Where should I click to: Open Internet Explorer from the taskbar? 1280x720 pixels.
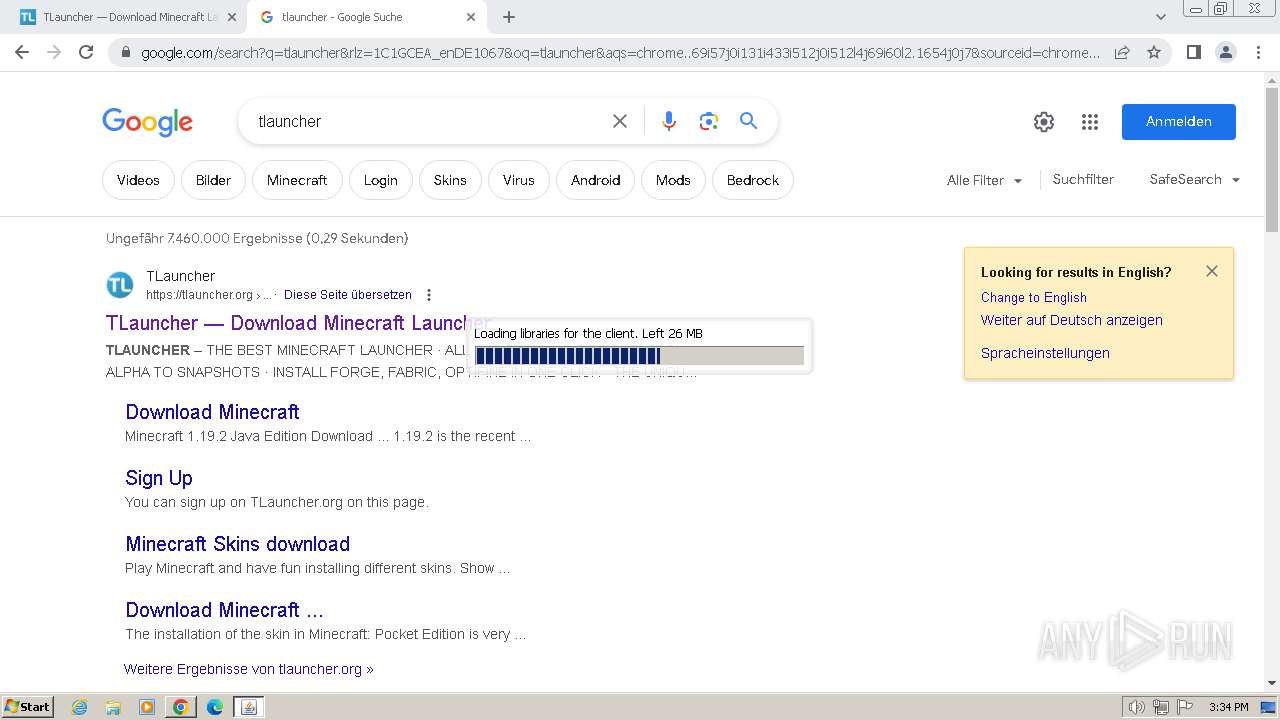point(80,707)
